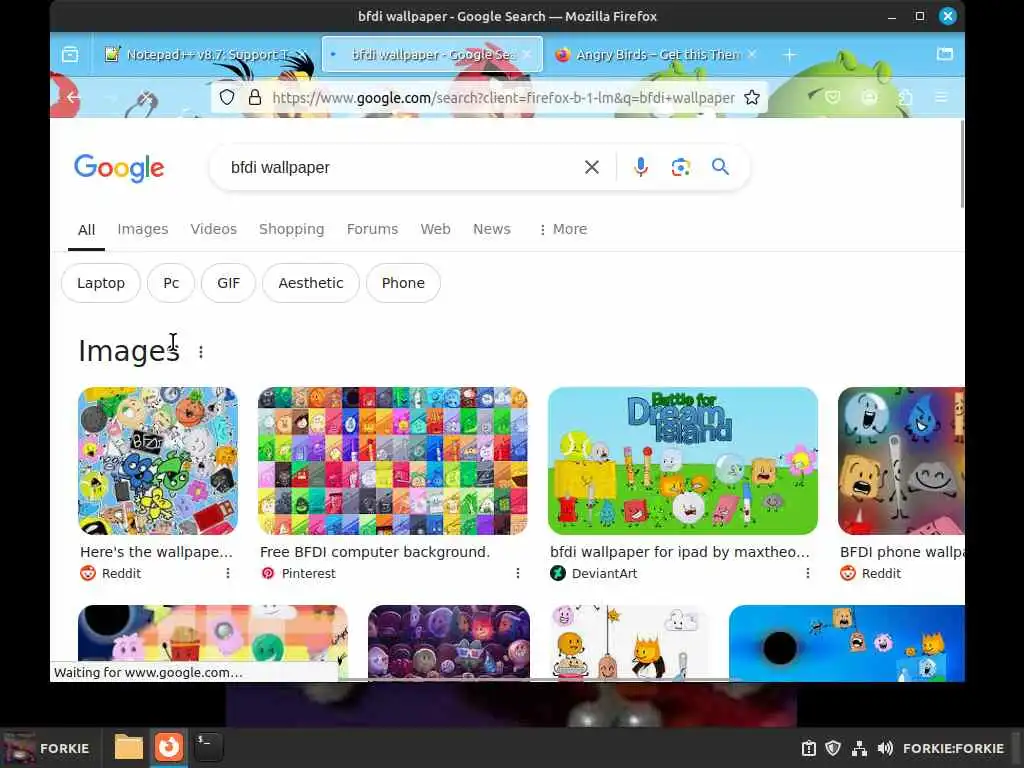Screen dimensions: 1024x768
Task: Launch terminal from the taskbar
Action: click(208, 747)
